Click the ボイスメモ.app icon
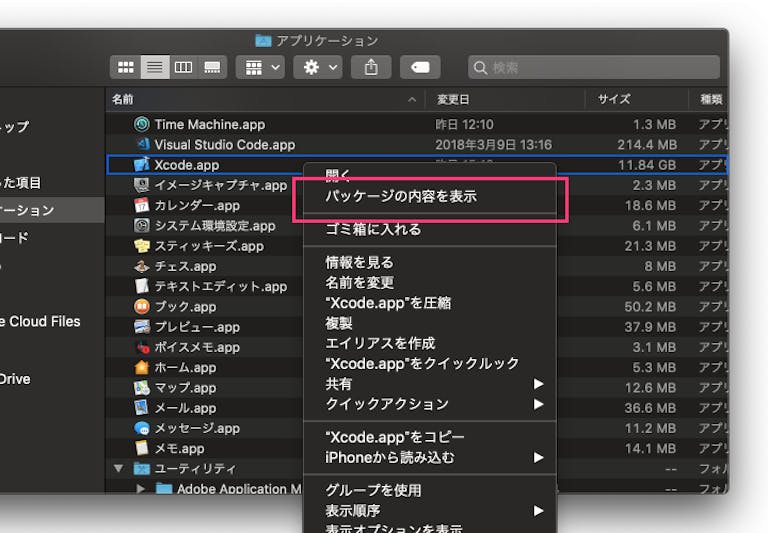Image resolution: width=768 pixels, height=533 pixels. pyautogui.click(x=142, y=347)
